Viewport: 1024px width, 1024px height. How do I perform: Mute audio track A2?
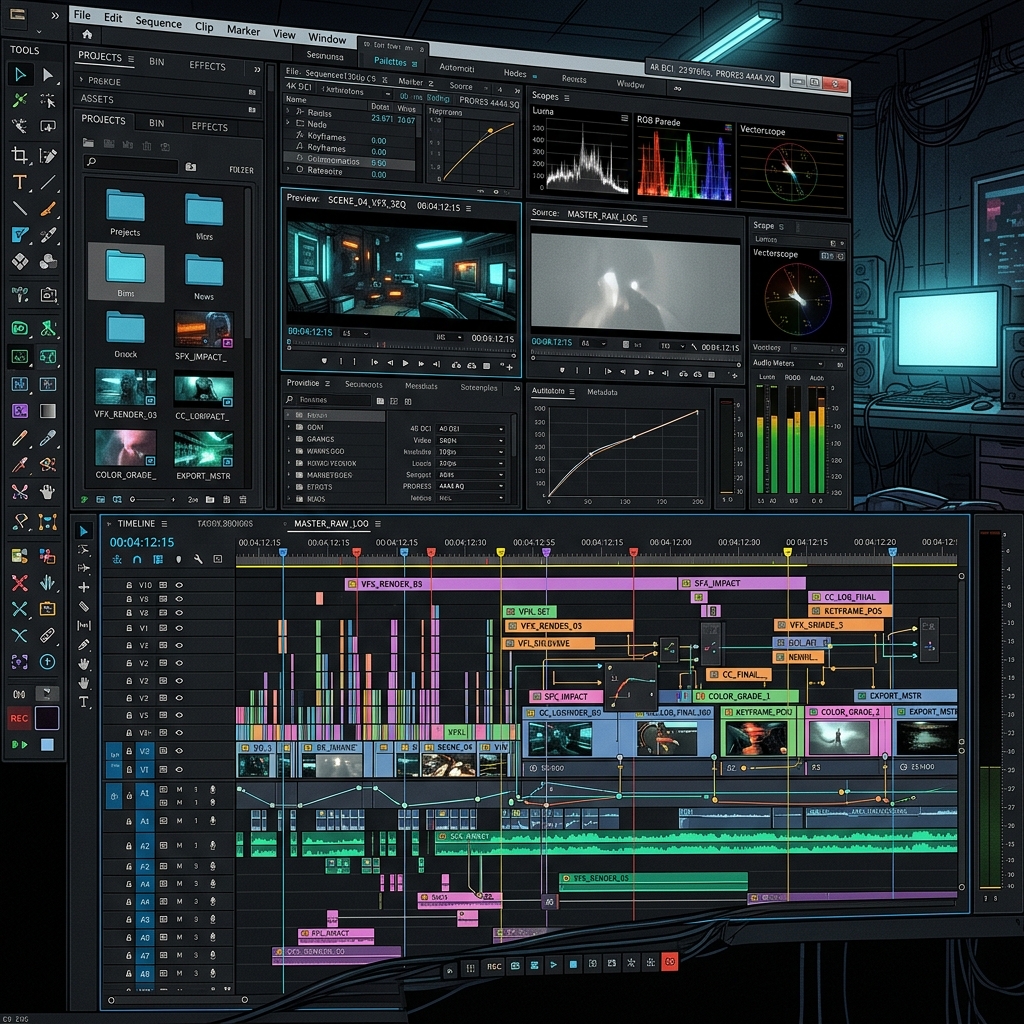click(179, 845)
